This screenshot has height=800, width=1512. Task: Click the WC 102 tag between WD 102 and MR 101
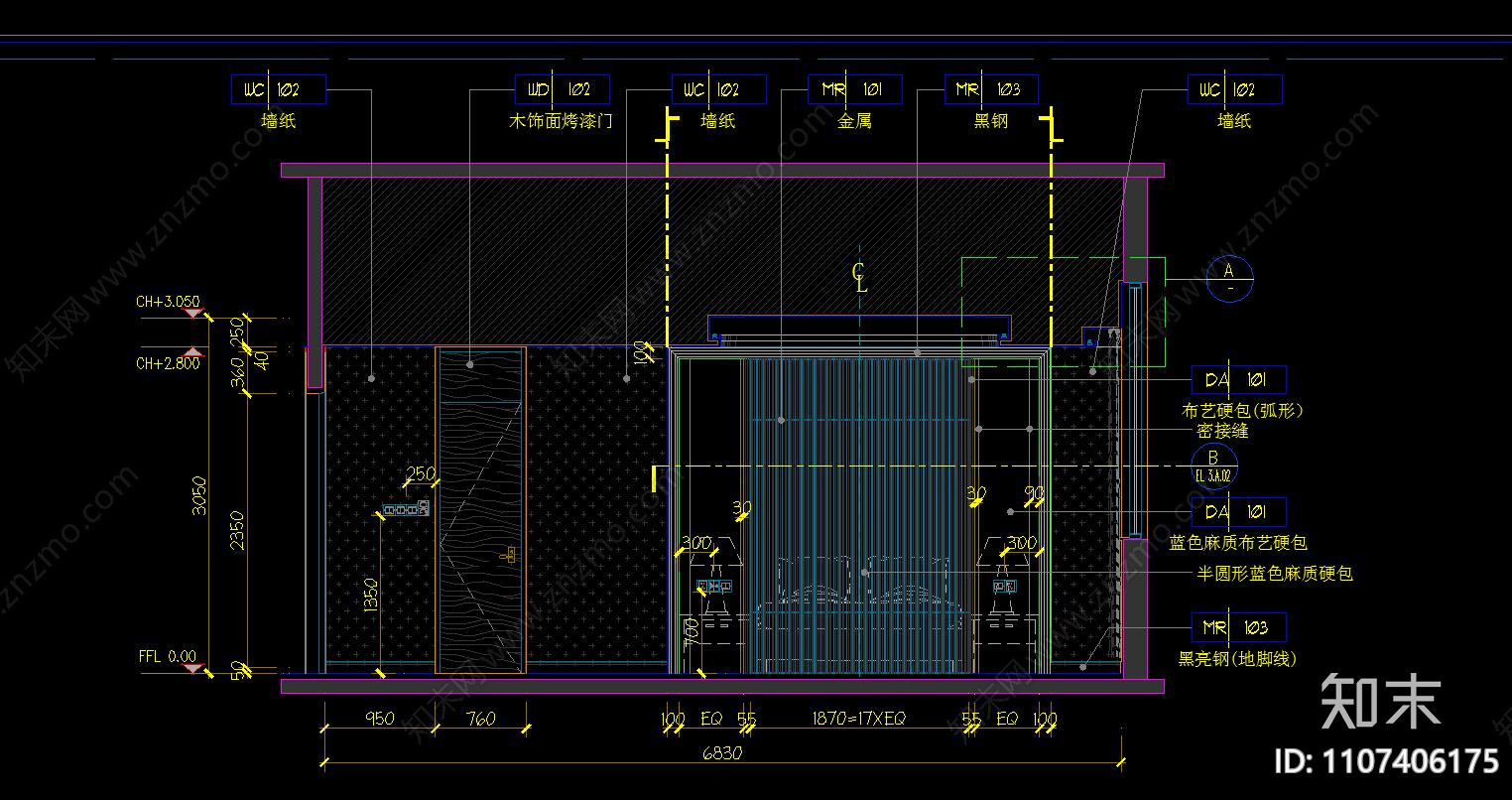coord(719,89)
